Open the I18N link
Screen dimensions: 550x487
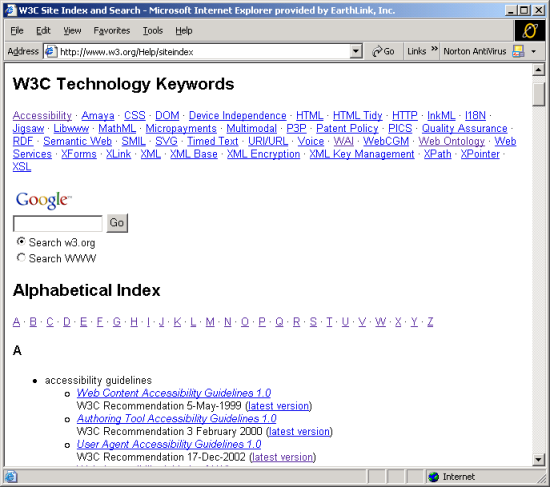pos(475,115)
